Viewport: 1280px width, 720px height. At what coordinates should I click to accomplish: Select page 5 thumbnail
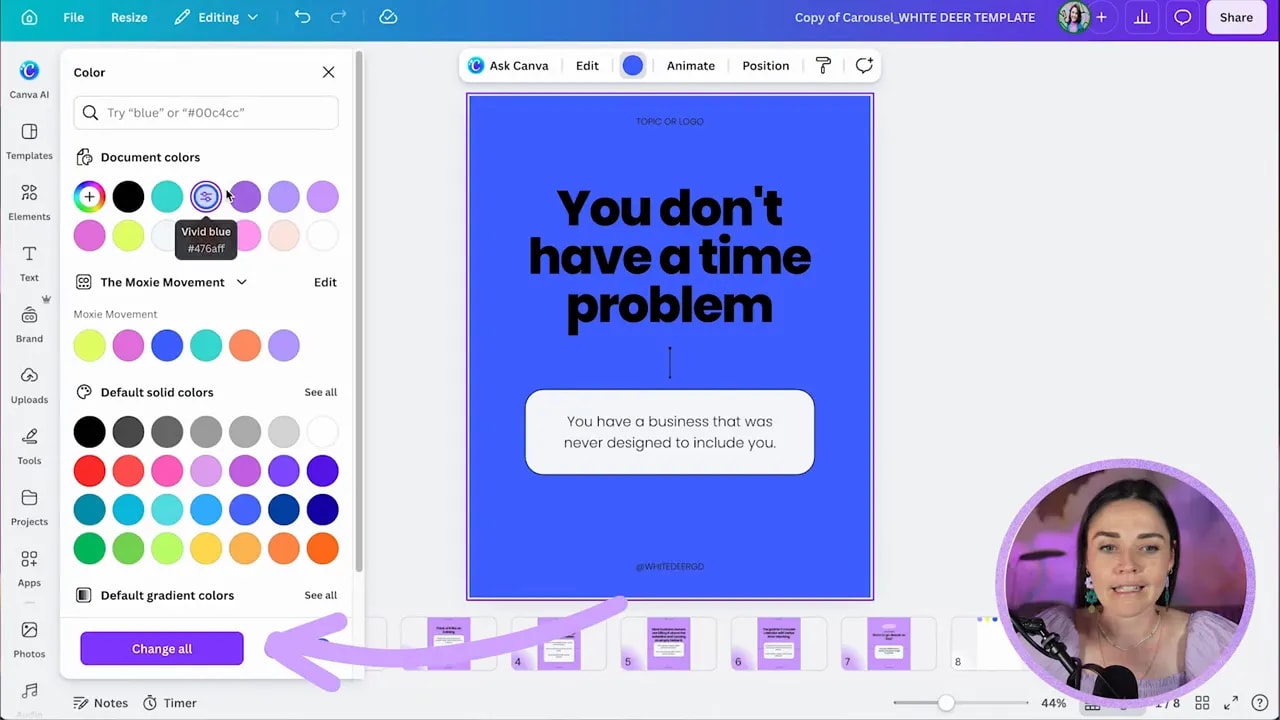coord(669,644)
